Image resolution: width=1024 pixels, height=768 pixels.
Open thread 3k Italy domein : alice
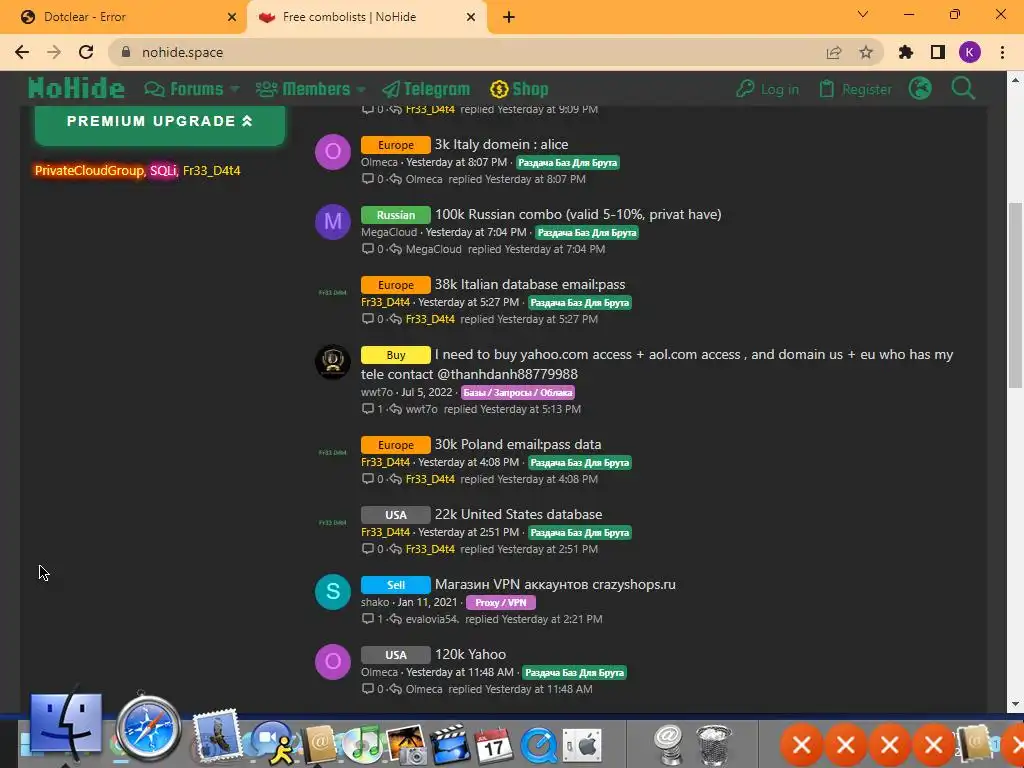(x=502, y=144)
